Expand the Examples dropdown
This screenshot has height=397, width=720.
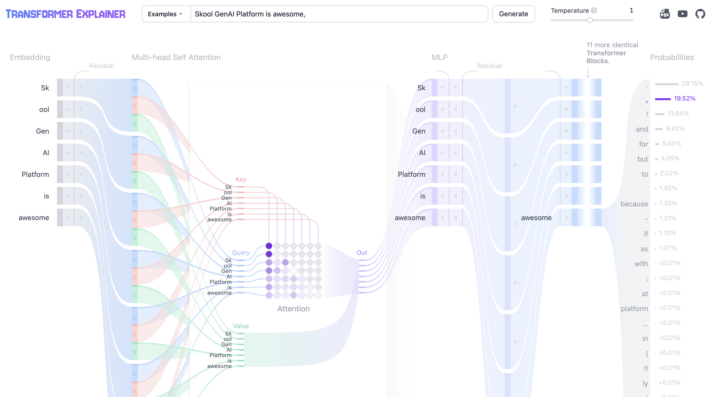click(x=165, y=14)
